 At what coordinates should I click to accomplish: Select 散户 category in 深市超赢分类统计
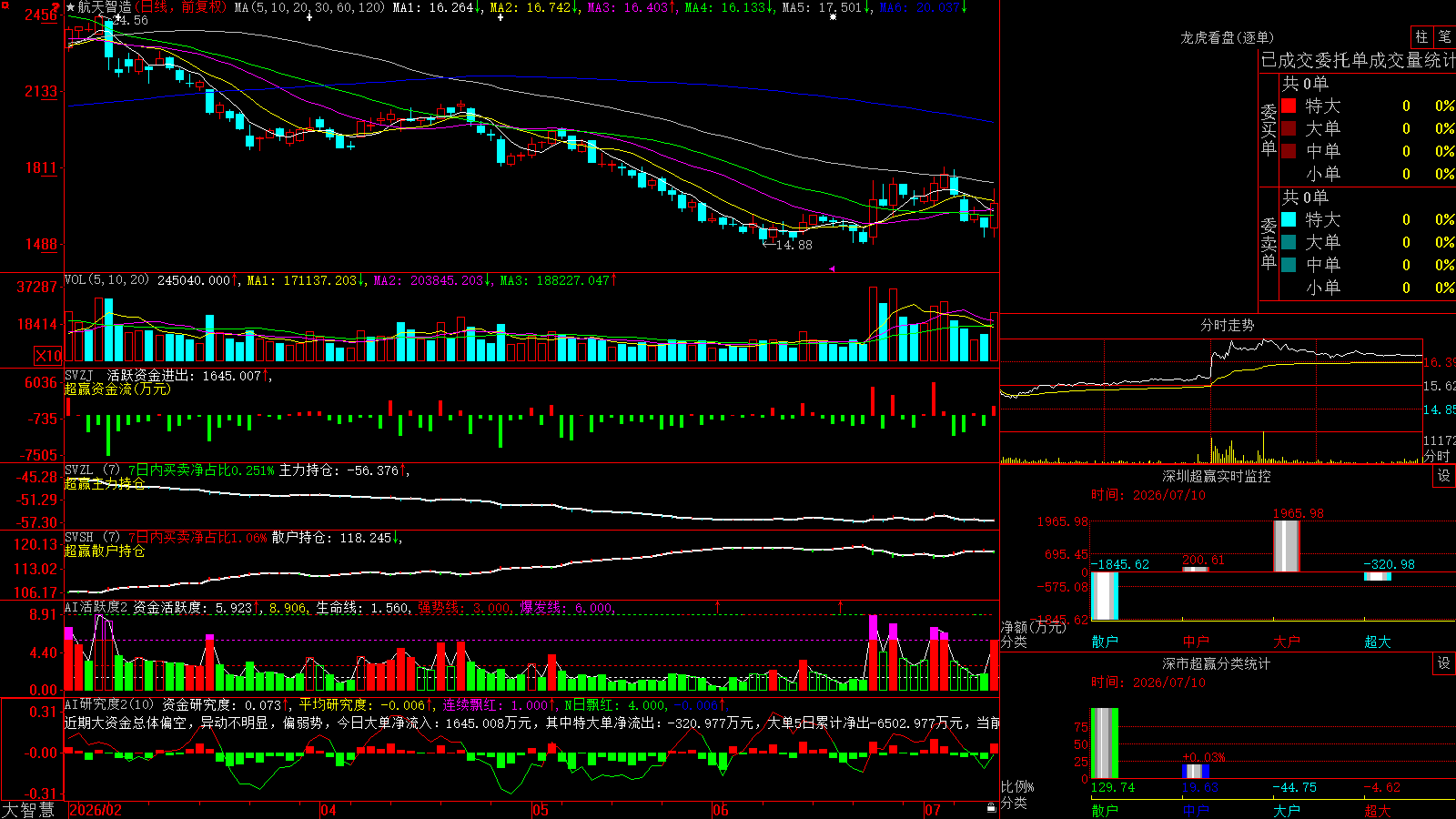pos(1105,811)
